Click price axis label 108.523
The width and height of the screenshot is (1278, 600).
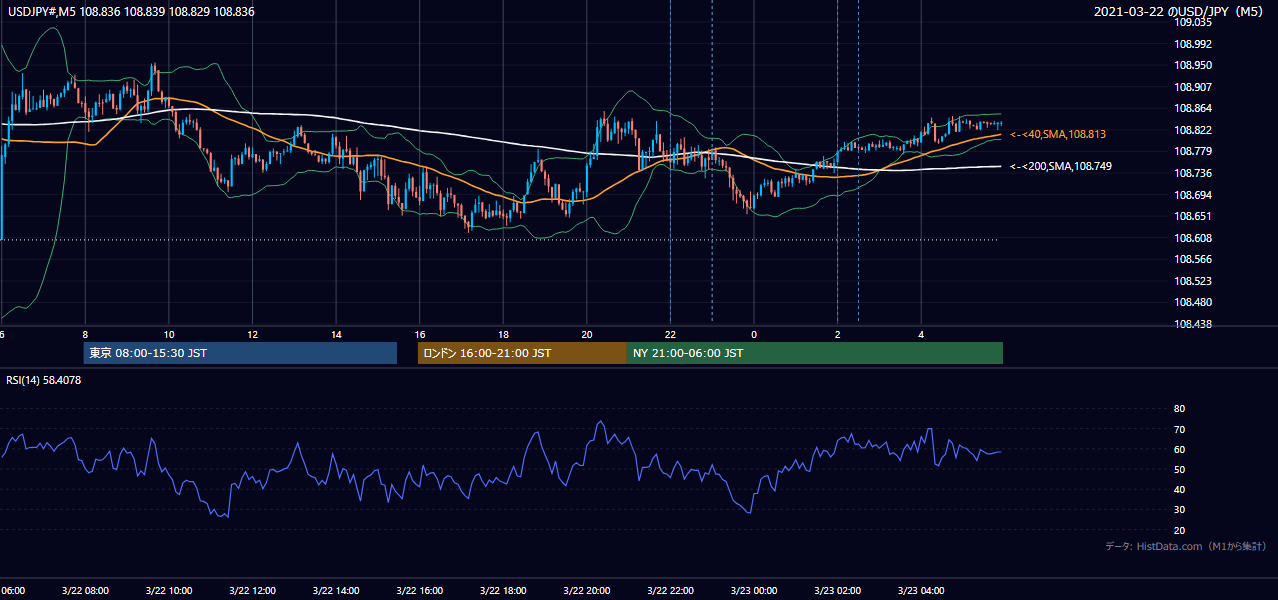pos(1195,281)
